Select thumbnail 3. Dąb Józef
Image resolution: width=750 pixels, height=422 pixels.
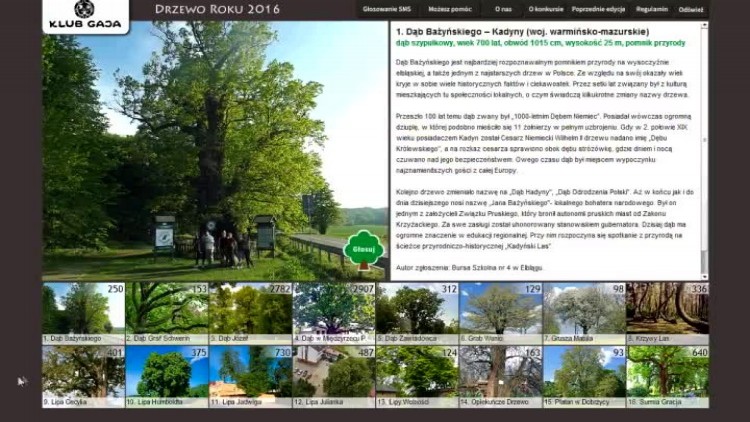coord(250,313)
